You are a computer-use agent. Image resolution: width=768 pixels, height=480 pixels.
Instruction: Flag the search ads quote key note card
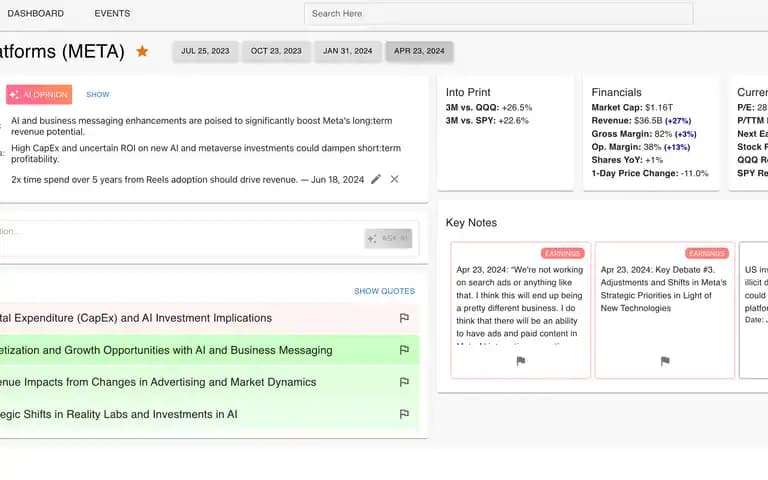[521, 361]
